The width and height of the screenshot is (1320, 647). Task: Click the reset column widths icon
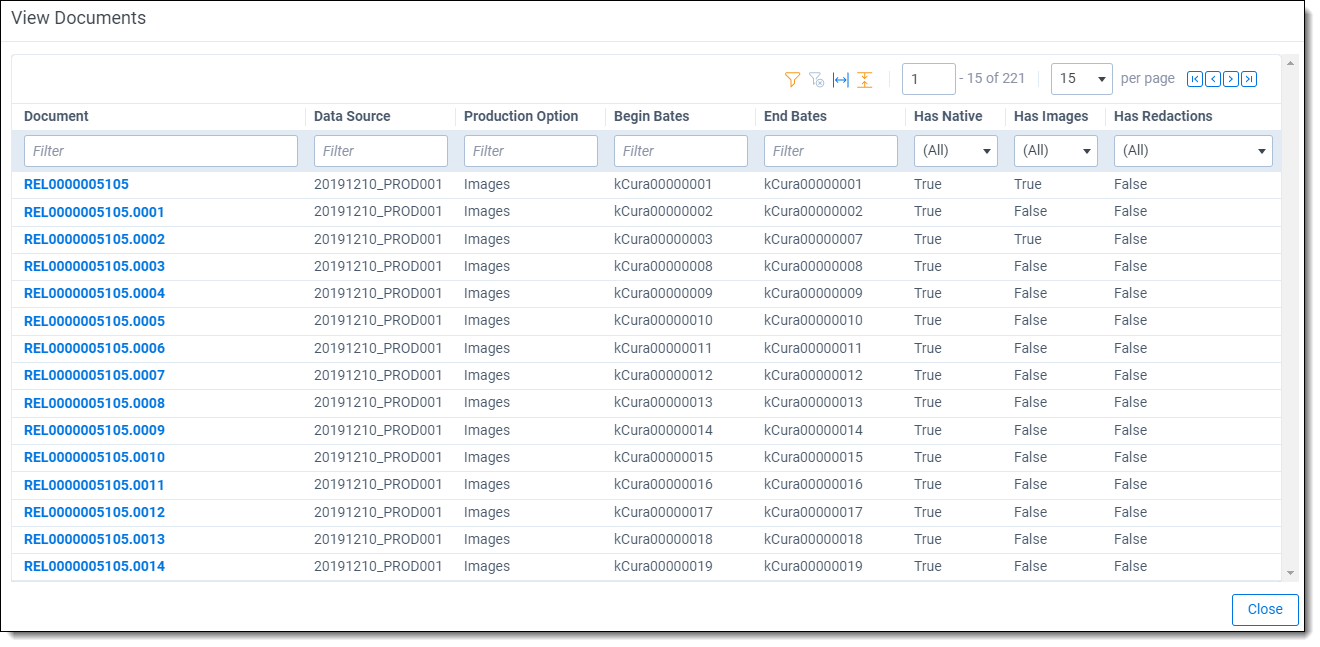pos(840,79)
